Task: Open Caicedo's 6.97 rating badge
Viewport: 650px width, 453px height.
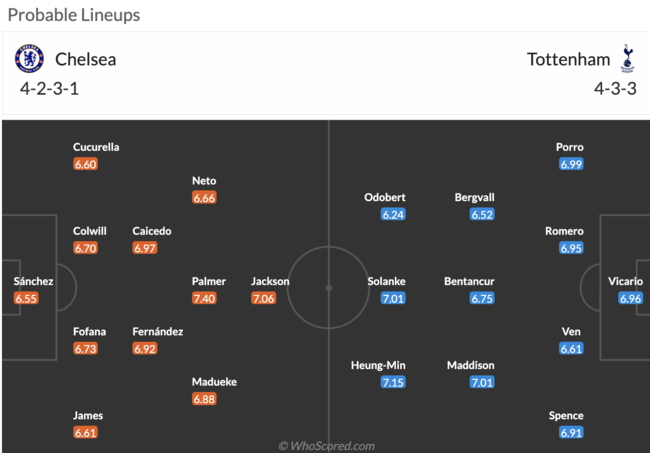Action: pos(145,248)
